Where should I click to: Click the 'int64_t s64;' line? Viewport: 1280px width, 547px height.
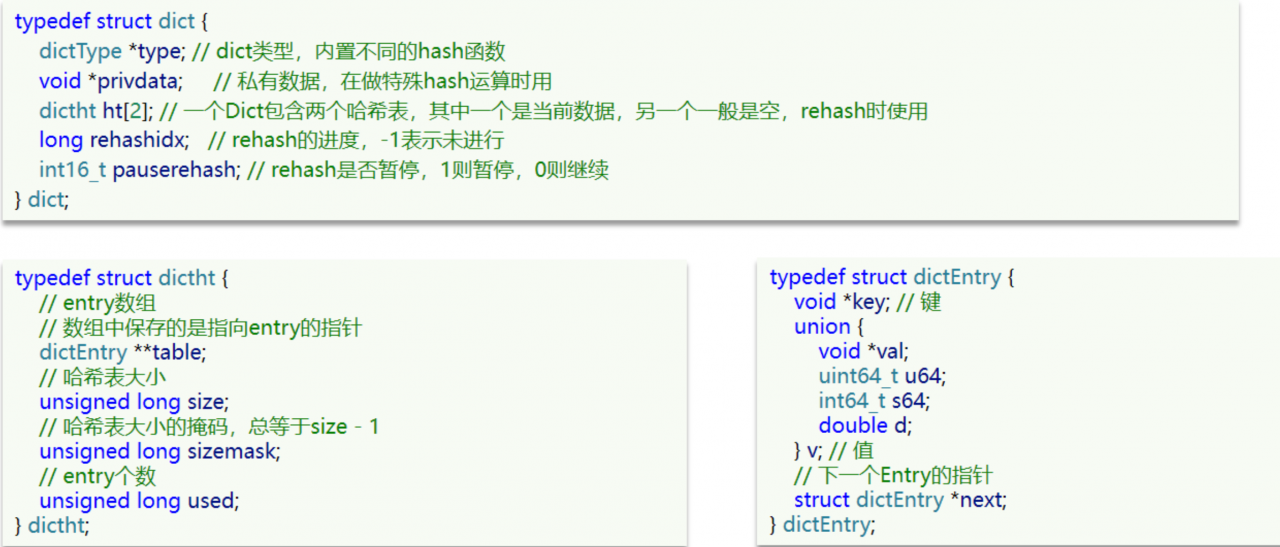pyautogui.click(x=874, y=401)
